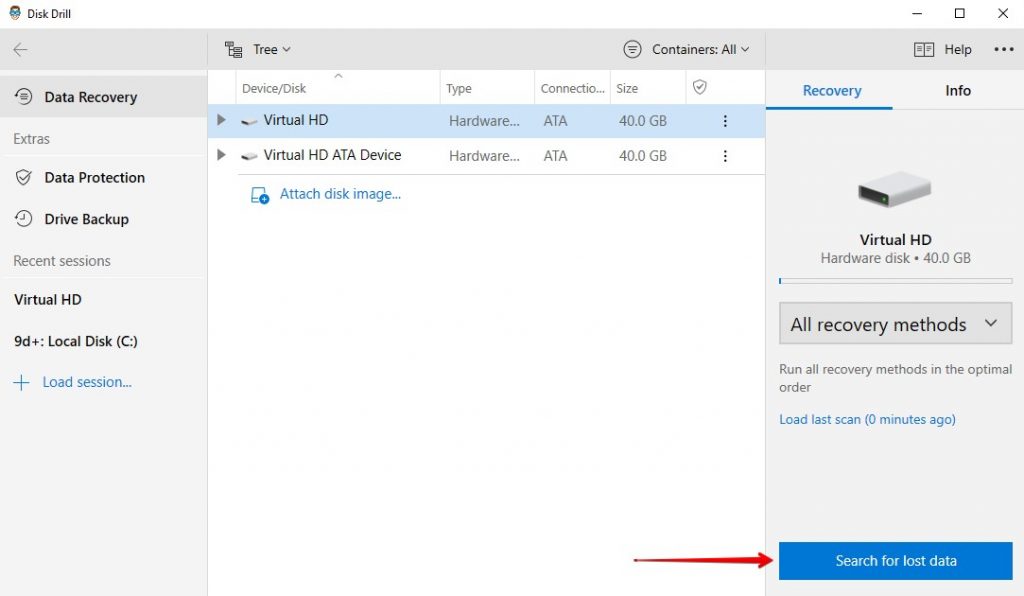Open the three-dots menu in the top bar
Image resolution: width=1024 pixels, height=596 pixels.
pos(1004,48)
